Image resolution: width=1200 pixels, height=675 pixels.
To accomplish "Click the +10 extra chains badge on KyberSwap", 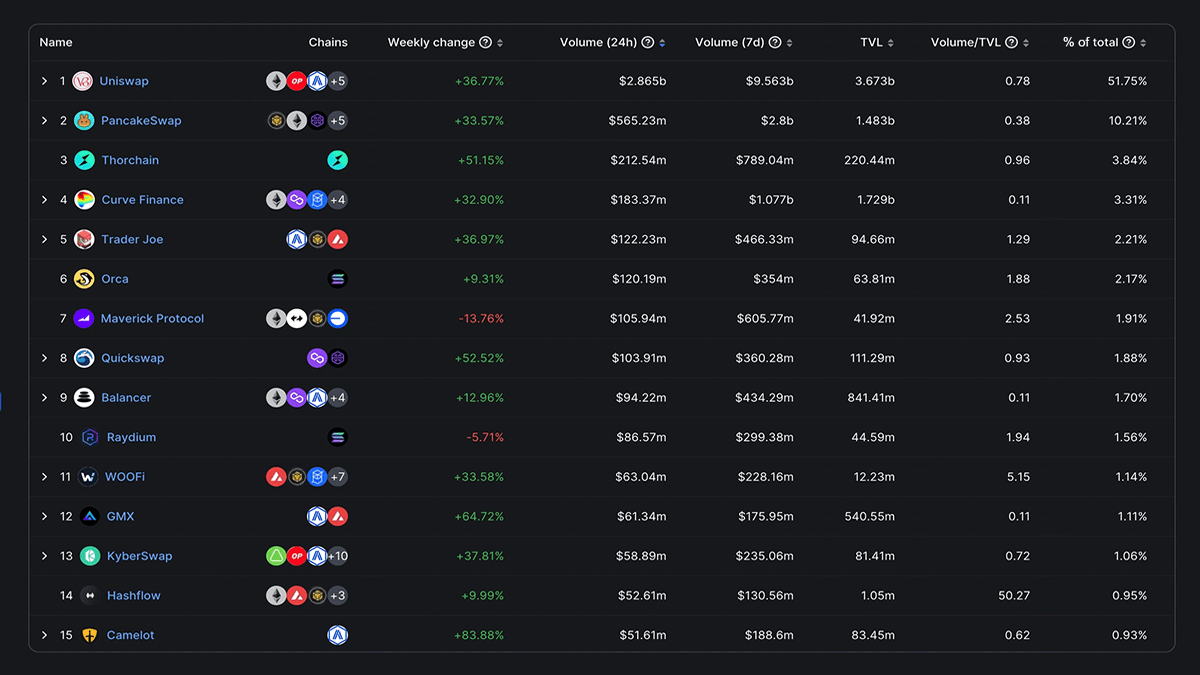I will click(338, 555).
